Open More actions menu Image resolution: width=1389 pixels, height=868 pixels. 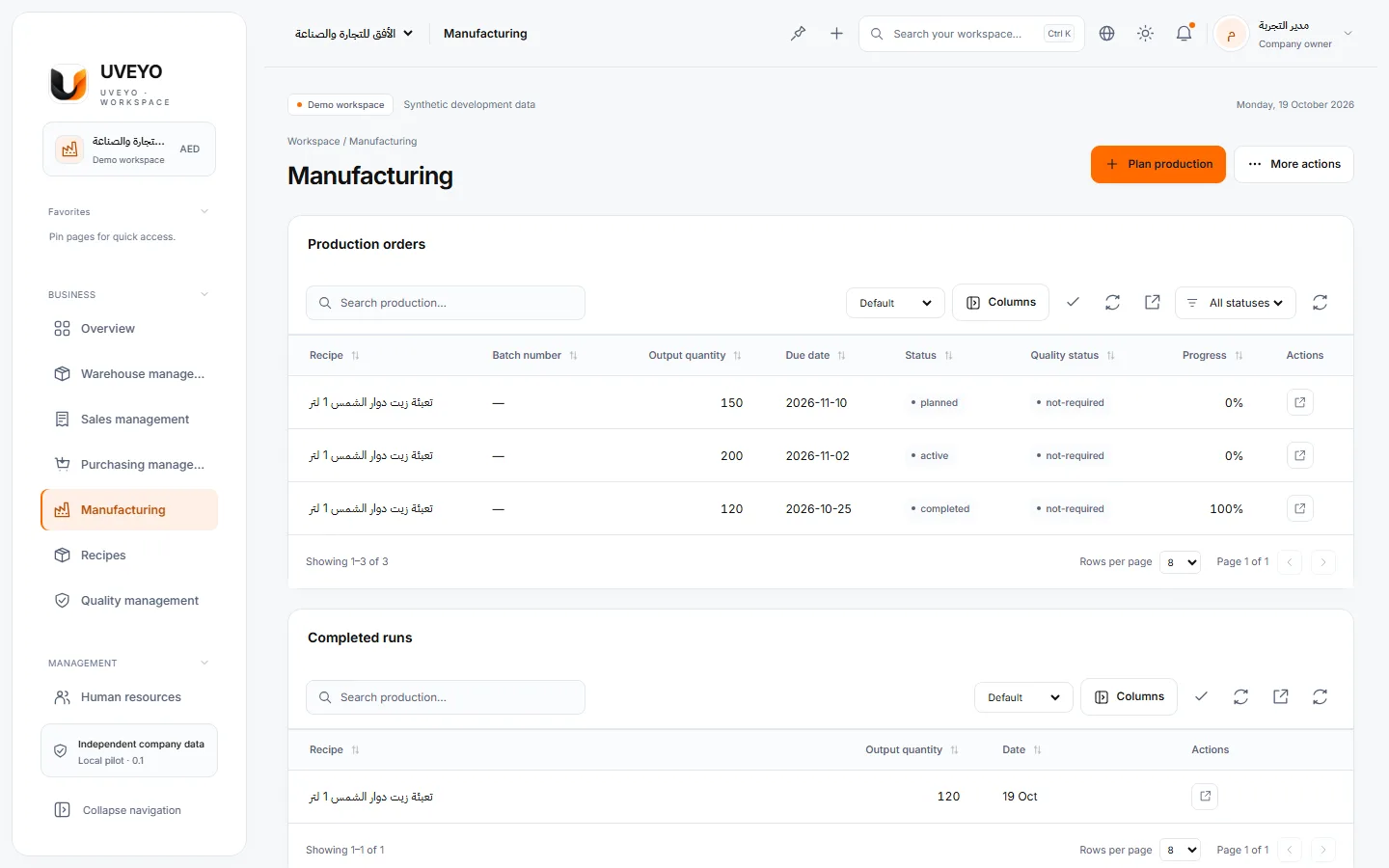(x=1294, y=164)
